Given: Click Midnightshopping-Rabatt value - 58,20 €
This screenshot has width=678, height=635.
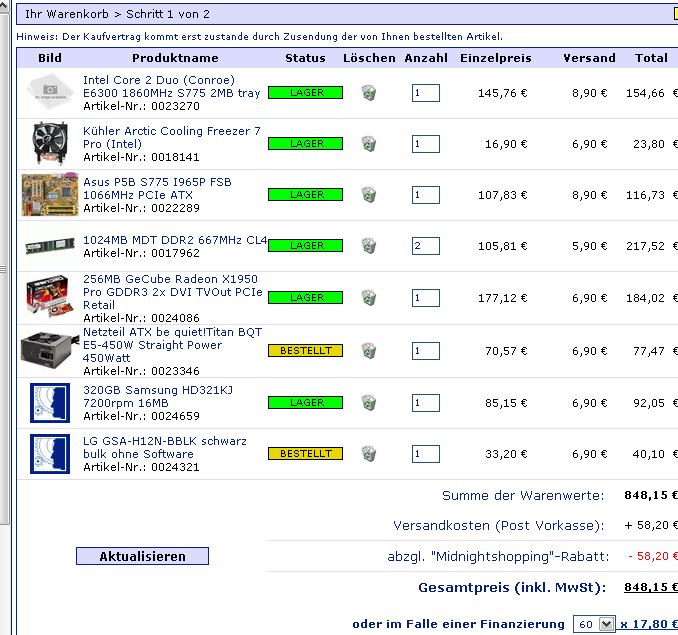Looking at the screenshot, I should point(653,556).
